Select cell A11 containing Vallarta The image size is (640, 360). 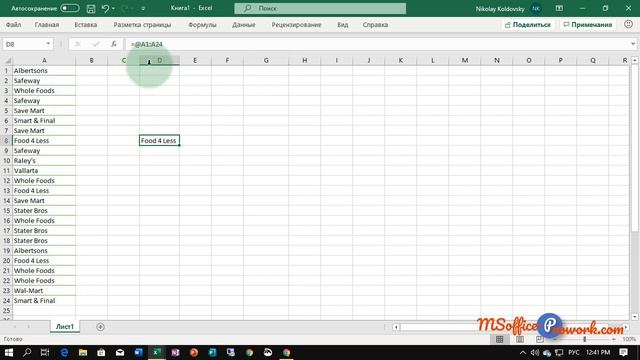point(44,171)
